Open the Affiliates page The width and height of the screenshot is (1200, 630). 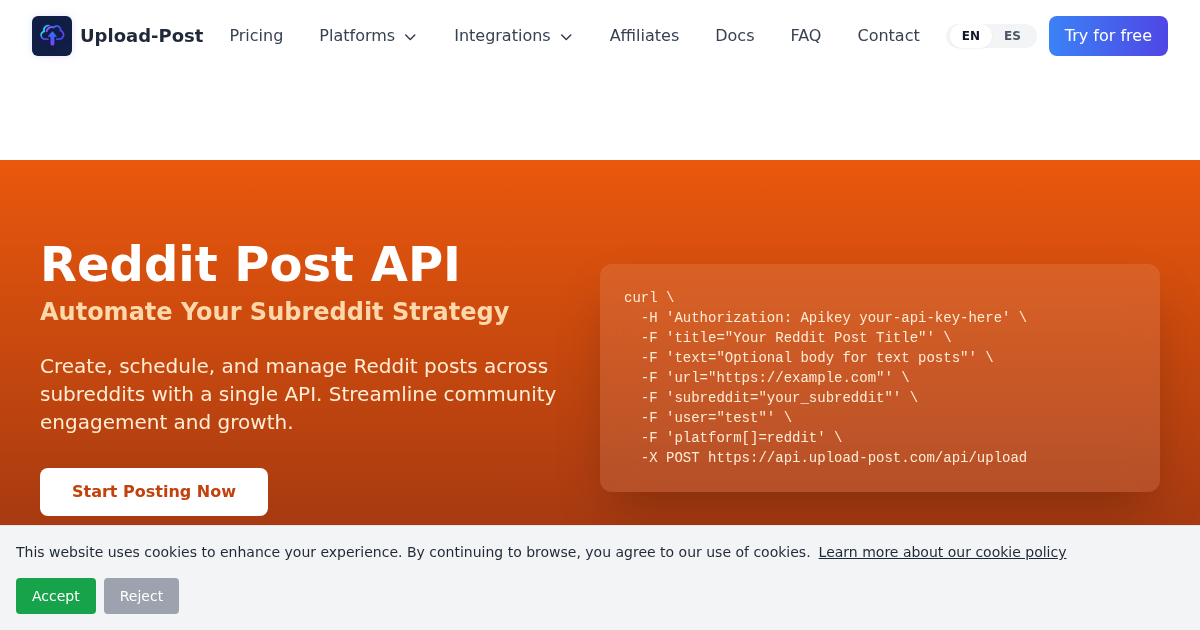[x=644, y=35]
